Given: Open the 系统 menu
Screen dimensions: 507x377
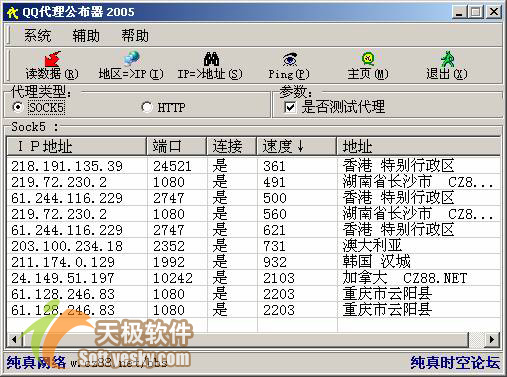Looking at the screenshot, I should pos(37,35).
